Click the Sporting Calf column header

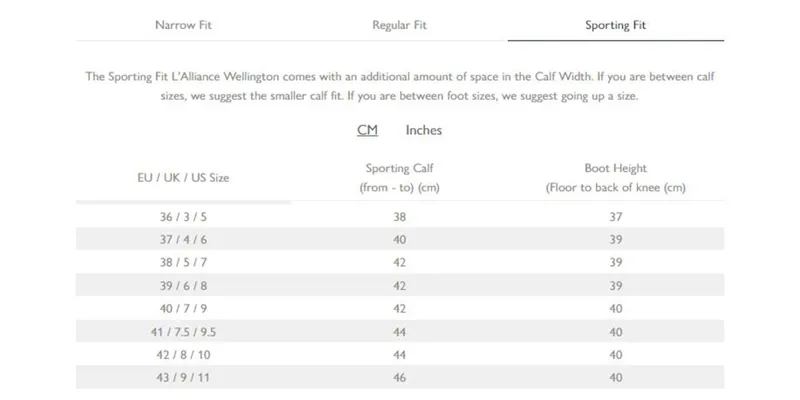tap(399, 178)
